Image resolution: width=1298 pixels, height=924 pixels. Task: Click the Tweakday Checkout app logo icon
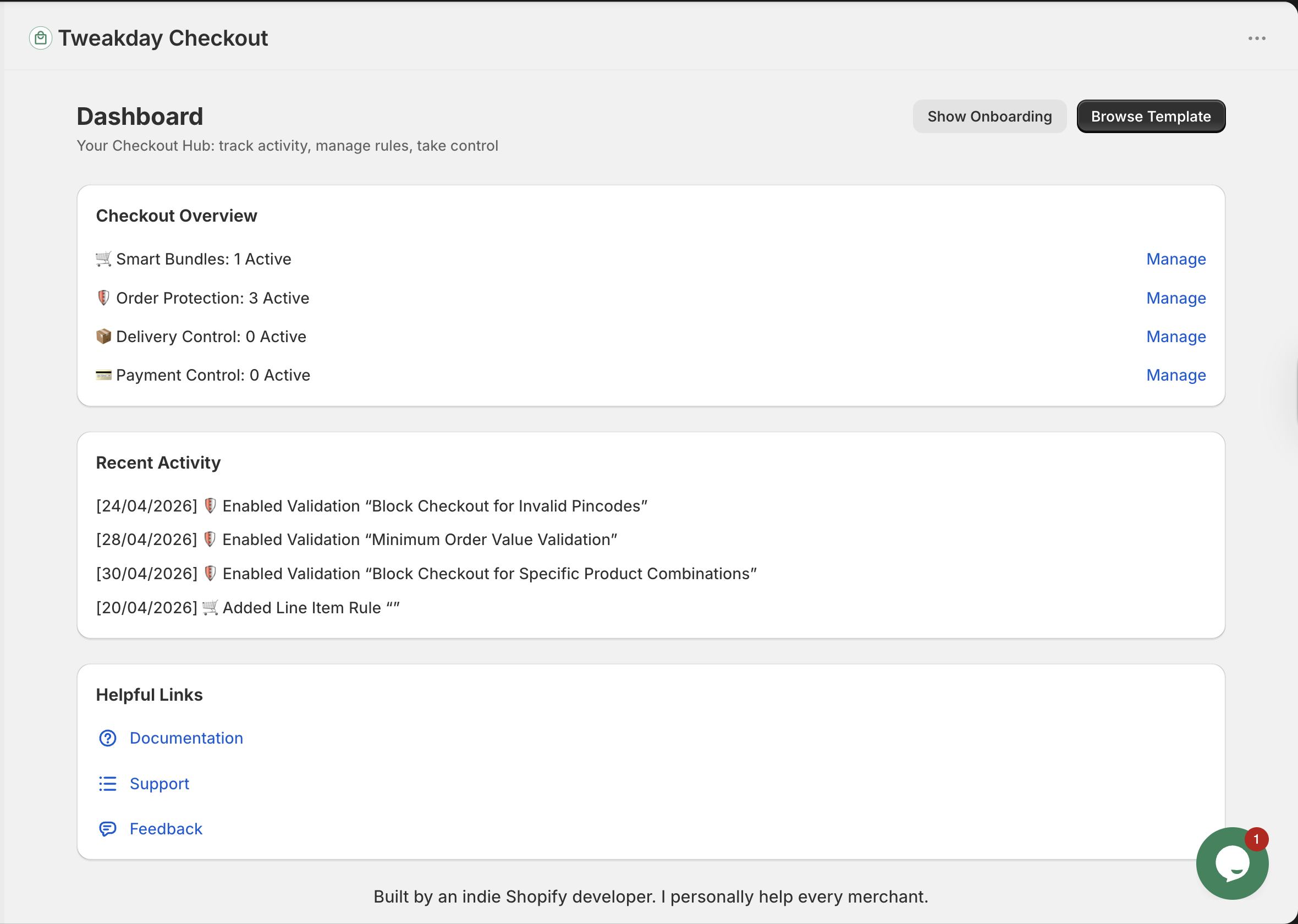(x=40, y=38)
